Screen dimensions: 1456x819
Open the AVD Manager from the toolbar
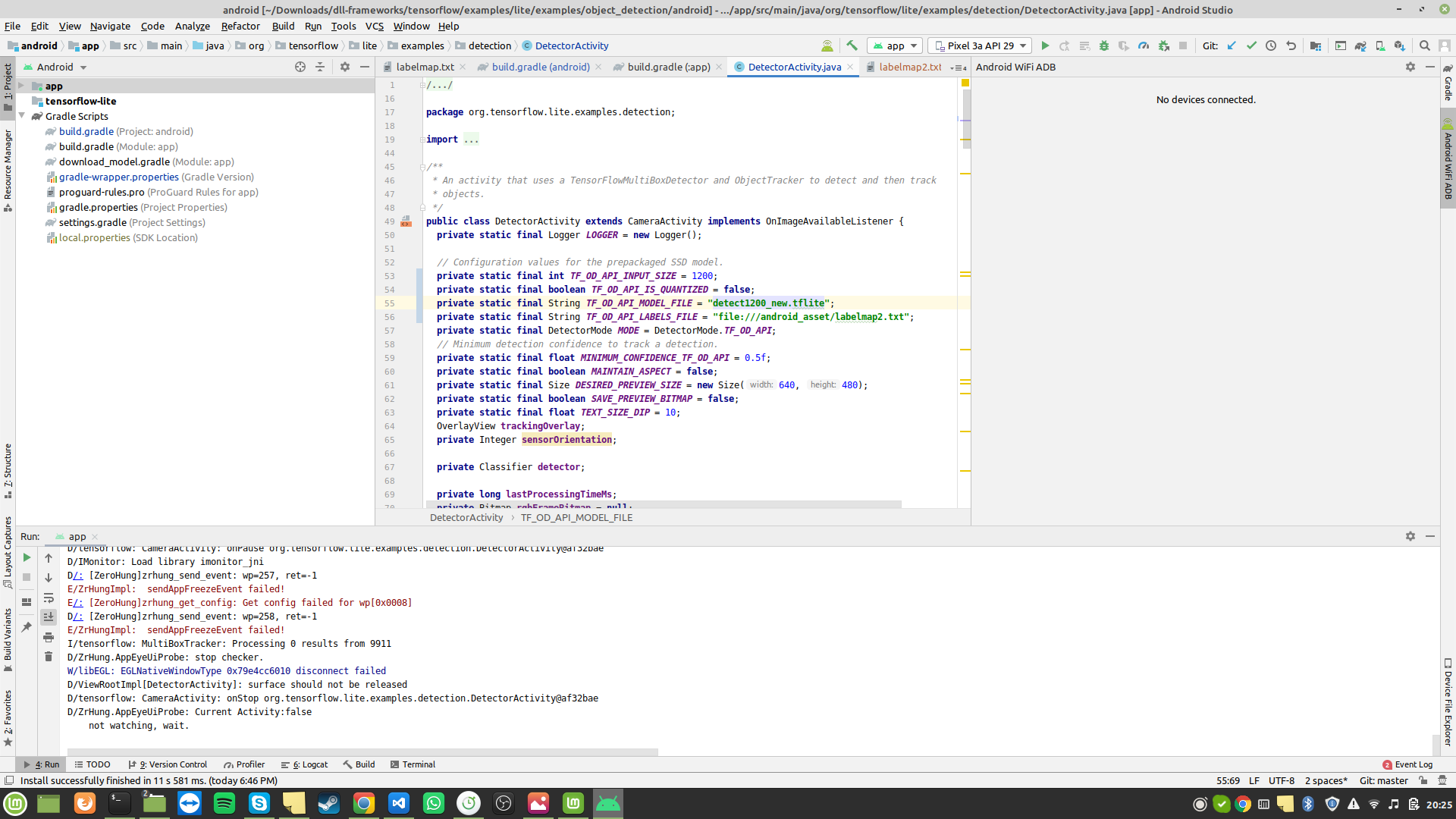1380,45
